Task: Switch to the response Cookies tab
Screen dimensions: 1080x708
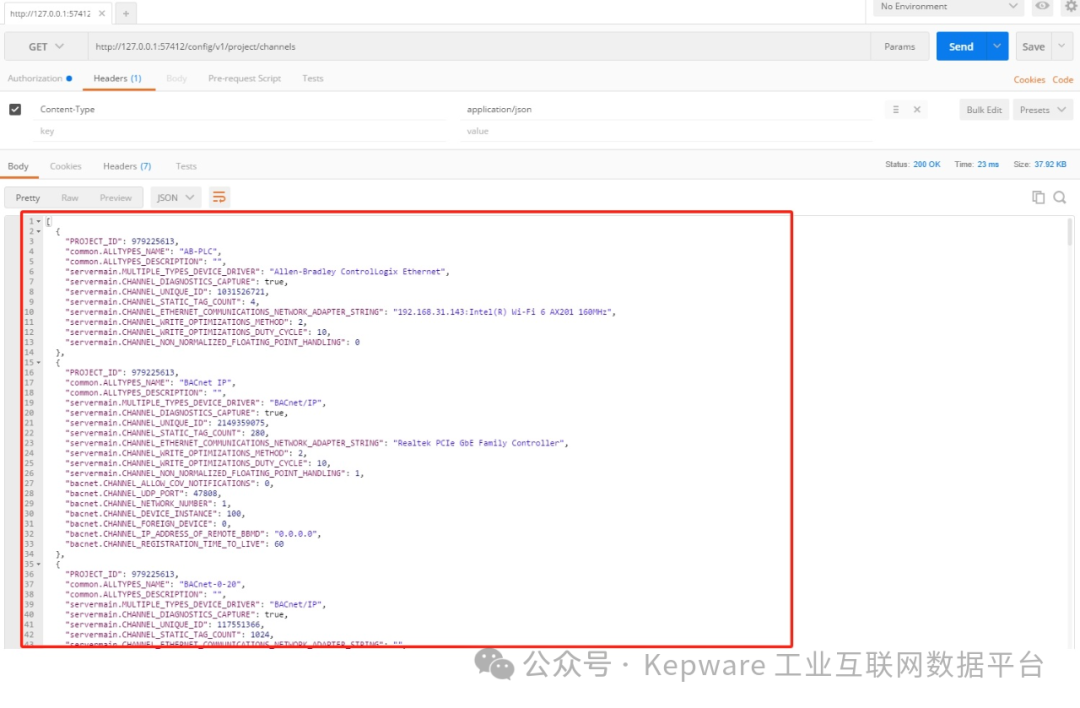Action: point(65,167)
